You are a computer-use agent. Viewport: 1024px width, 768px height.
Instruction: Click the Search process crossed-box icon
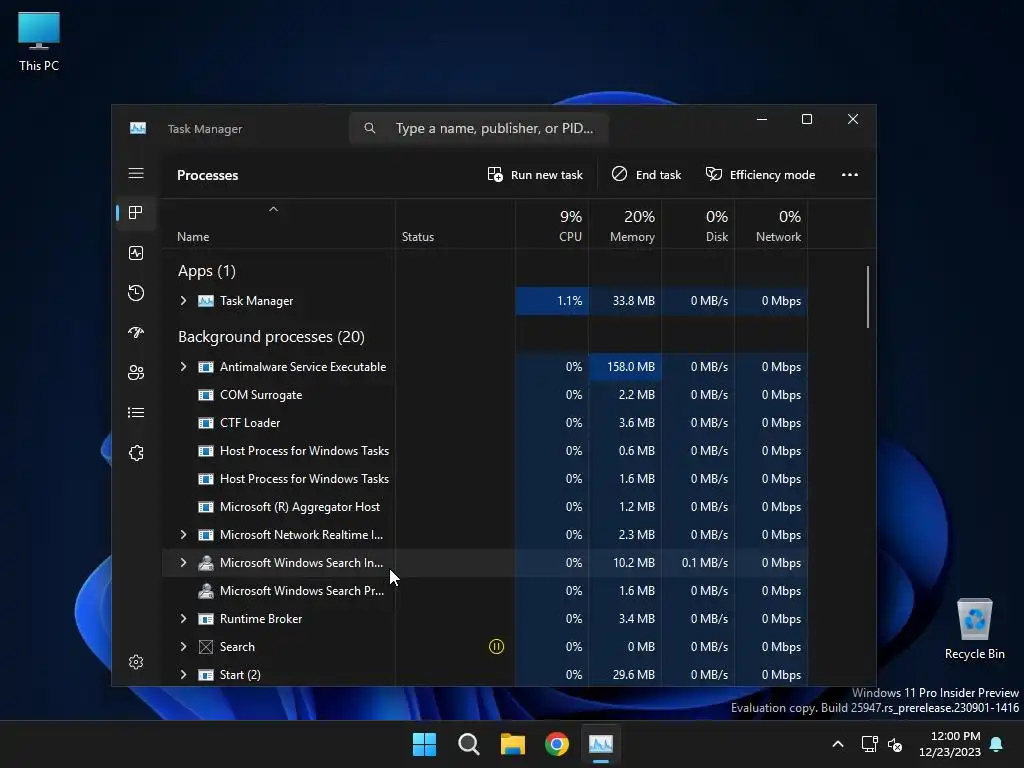point(206,647)
